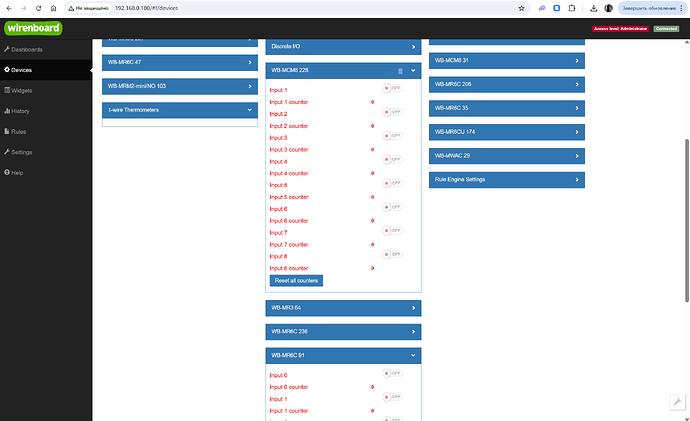
Task: Bookmark this page with the star icon
Action: pyautogui.click(x=521, y=7)
